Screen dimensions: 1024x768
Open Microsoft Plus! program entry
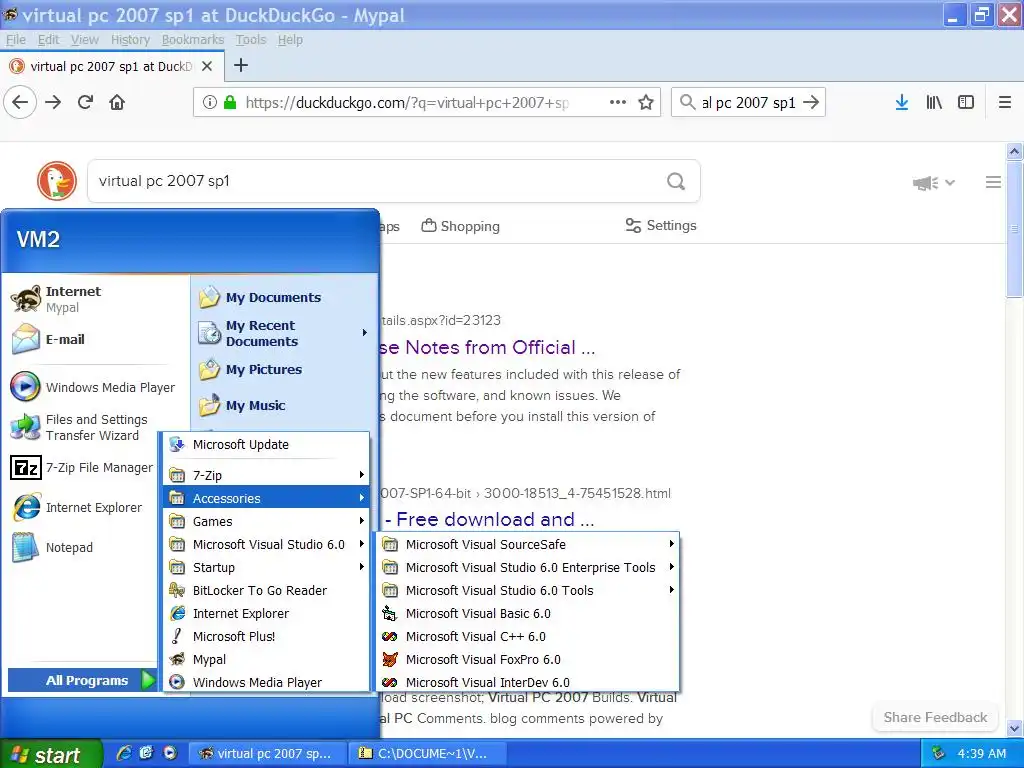(266, 636)
